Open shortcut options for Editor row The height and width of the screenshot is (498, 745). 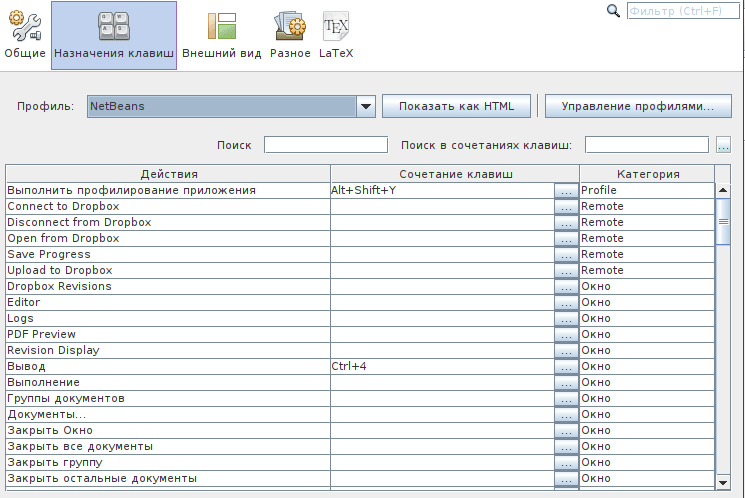point(566,303)
